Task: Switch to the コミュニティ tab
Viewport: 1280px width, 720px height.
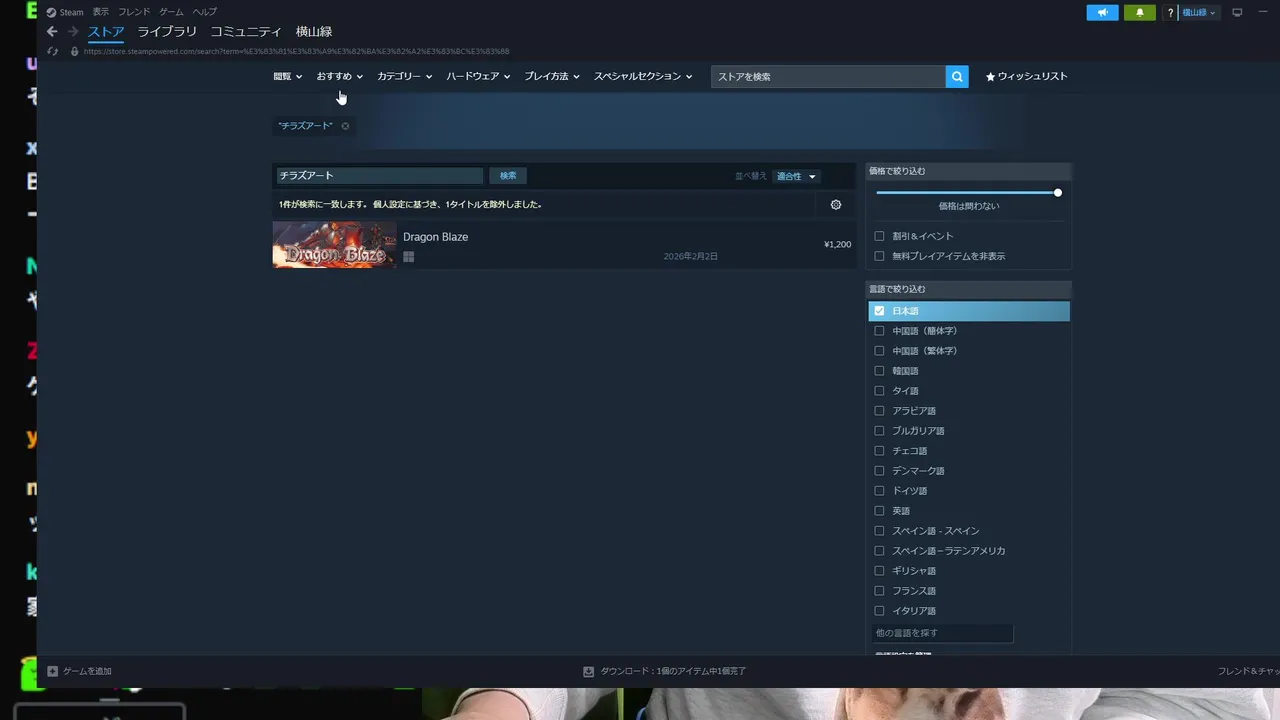Action: point(246,32)
